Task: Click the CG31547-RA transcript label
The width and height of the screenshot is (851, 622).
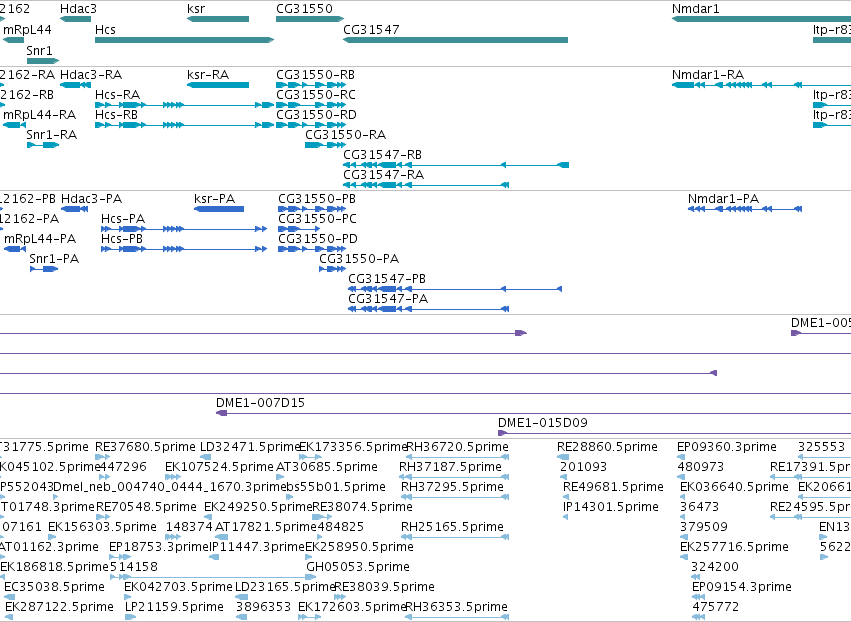Action: (x=383, y=175)
